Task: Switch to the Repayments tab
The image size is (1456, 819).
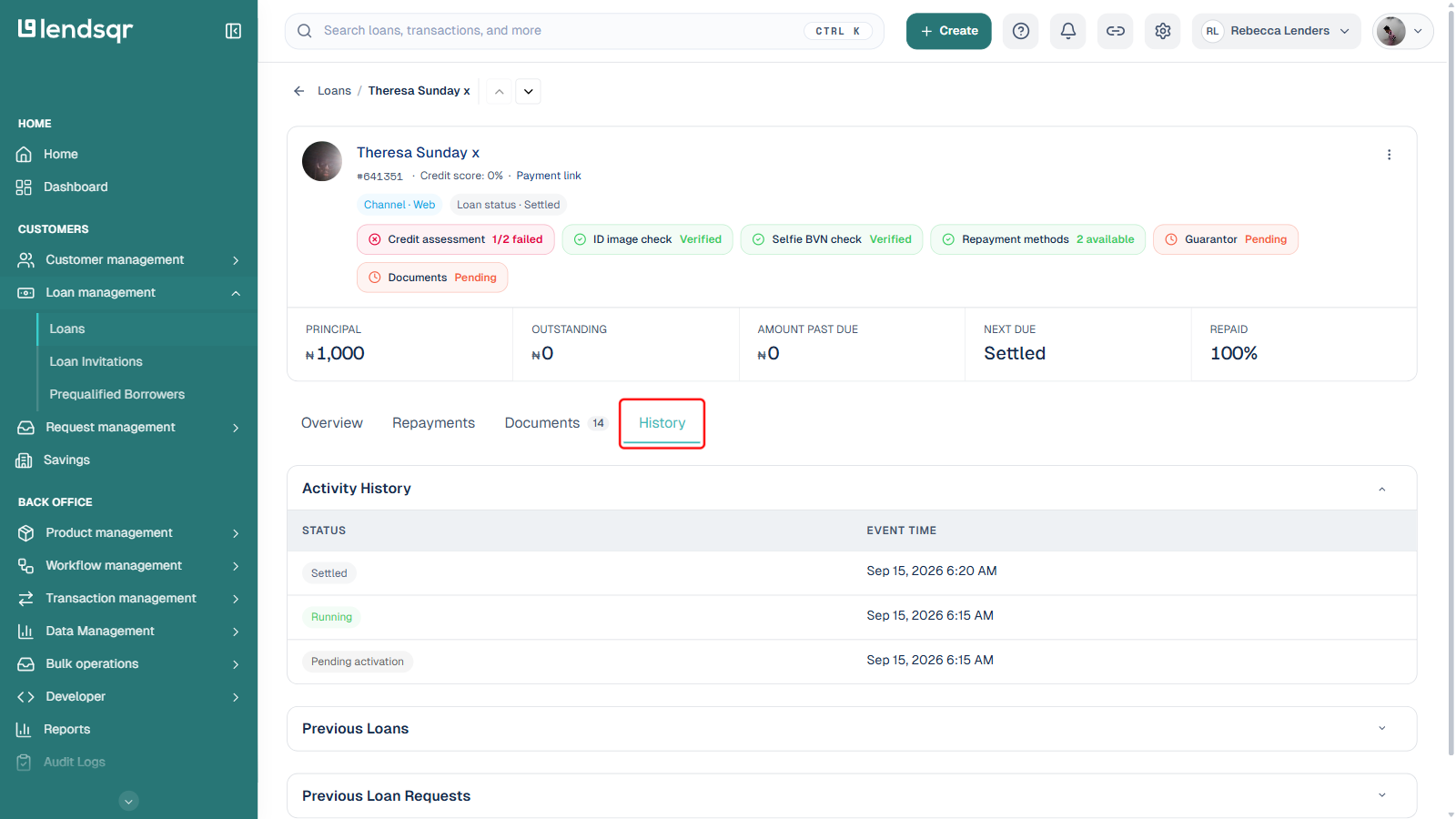Action: [433, 423]
